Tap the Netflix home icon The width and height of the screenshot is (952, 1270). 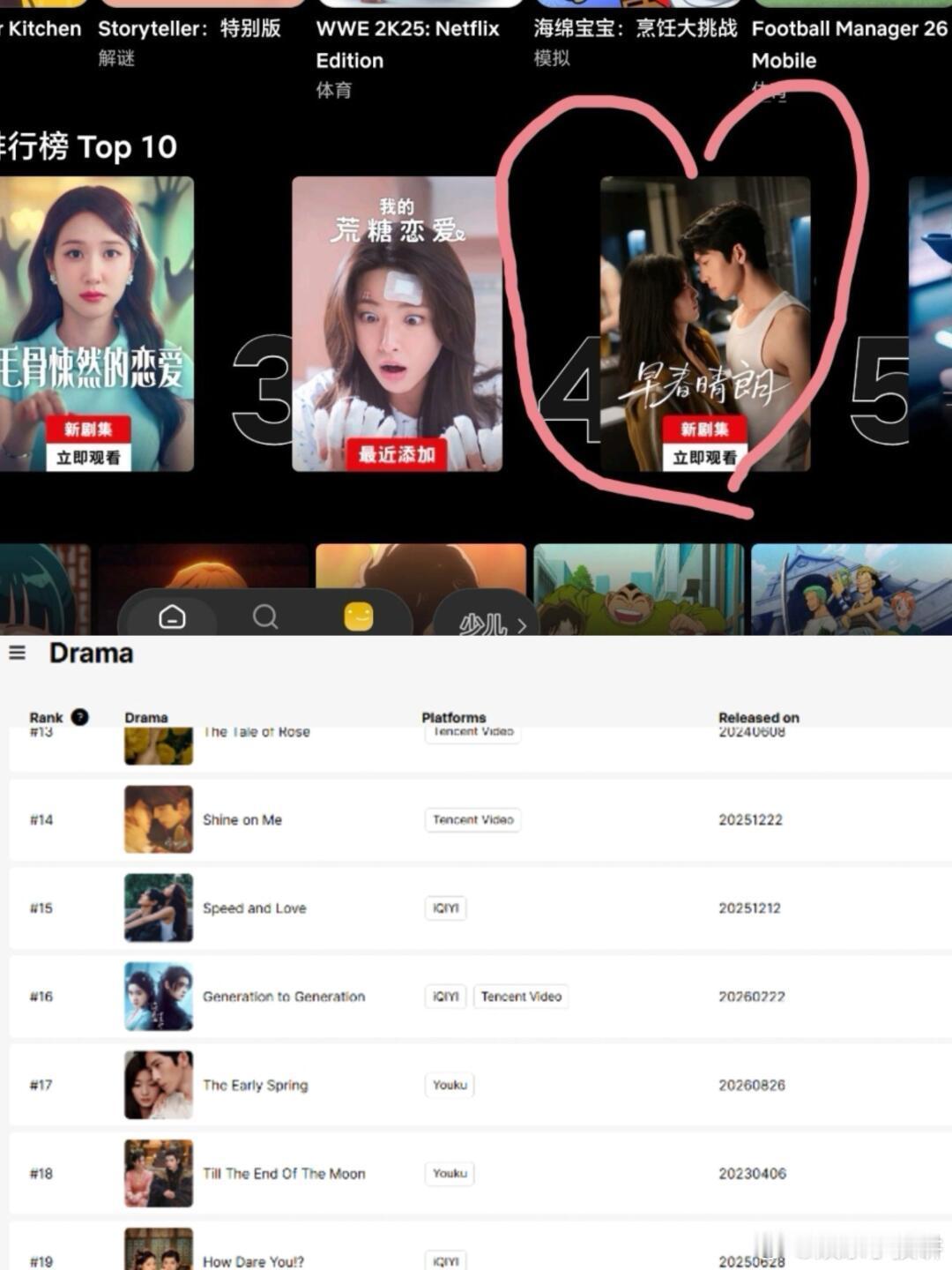click(x=172, y=616)
